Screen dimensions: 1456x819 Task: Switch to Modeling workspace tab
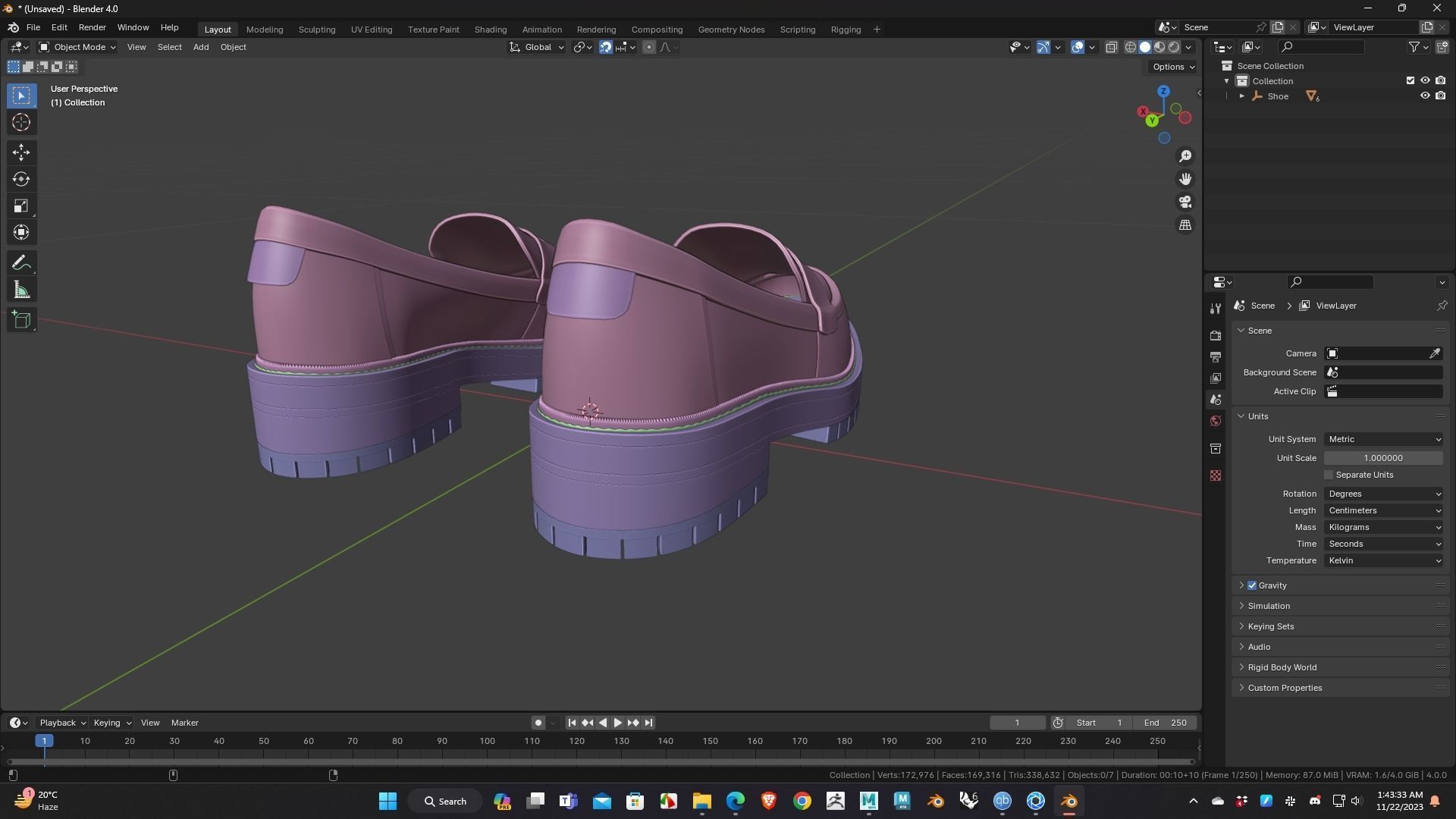265,30
